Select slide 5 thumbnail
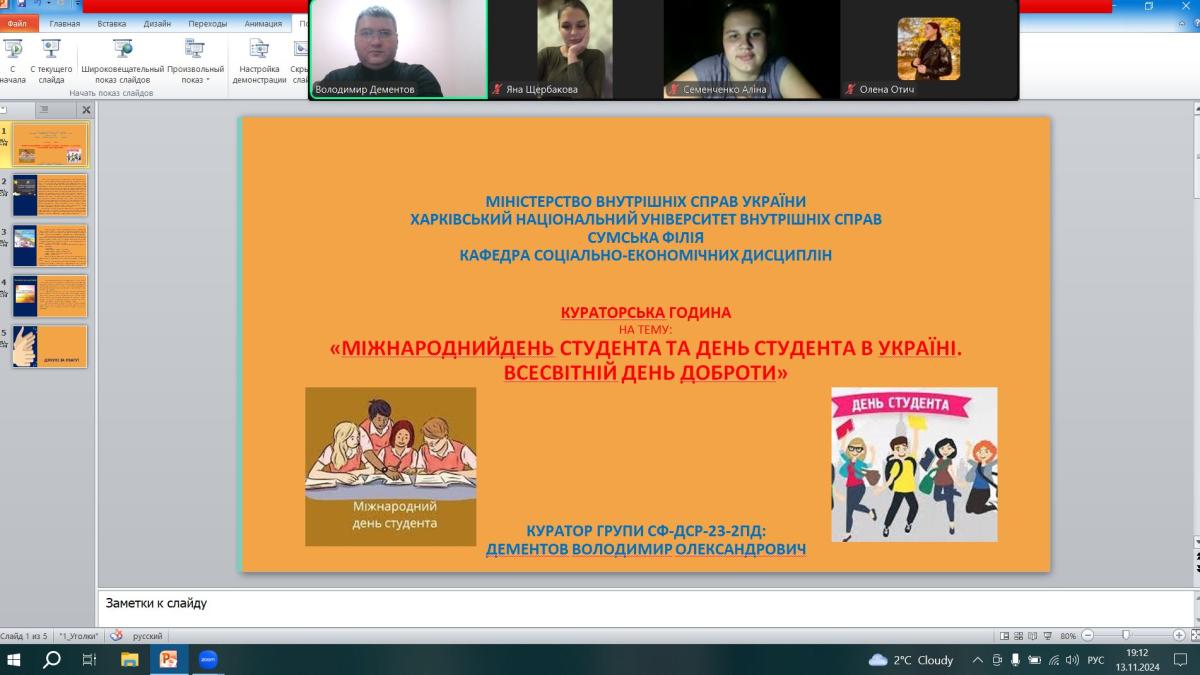 click(x=50, y=346)
